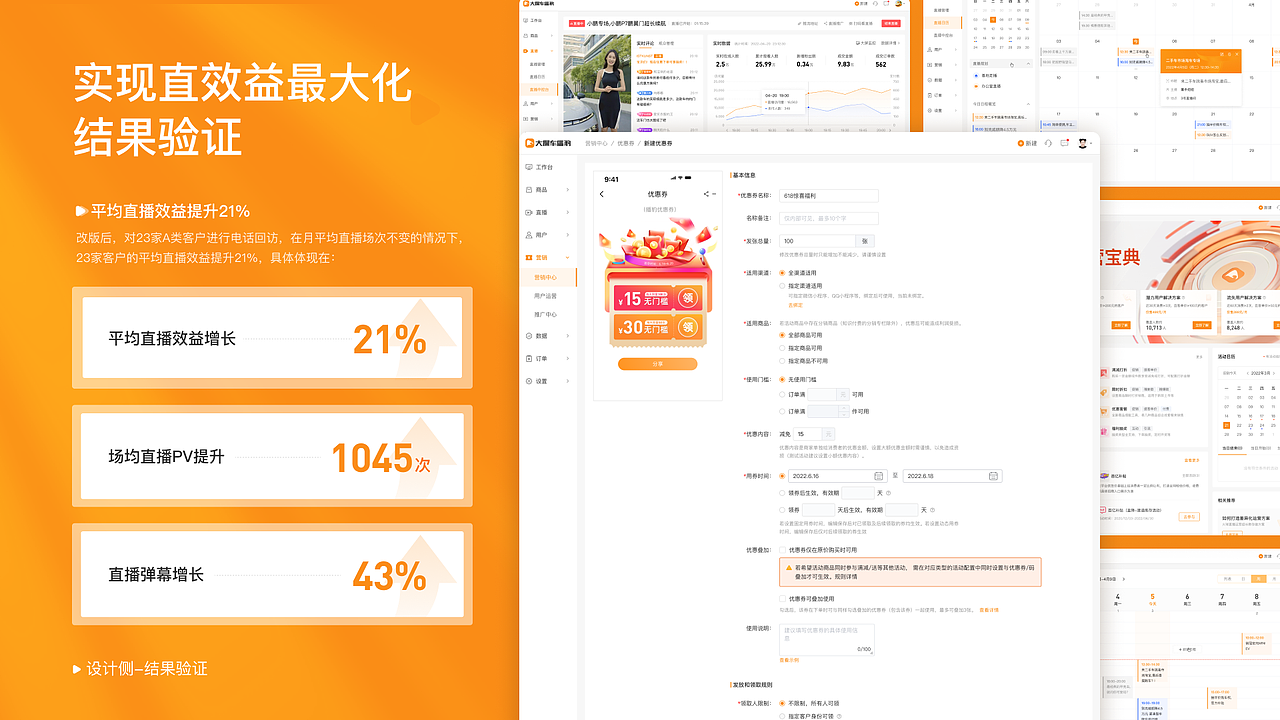Select 指定客户身份可领 radio option
The height and width of the screenshot is (720, 1280).
tap(782, 716)
